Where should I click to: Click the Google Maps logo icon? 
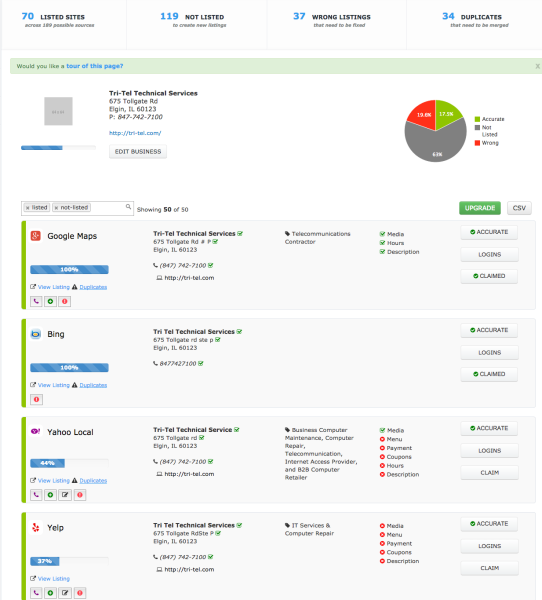click(x=36, y=236)
